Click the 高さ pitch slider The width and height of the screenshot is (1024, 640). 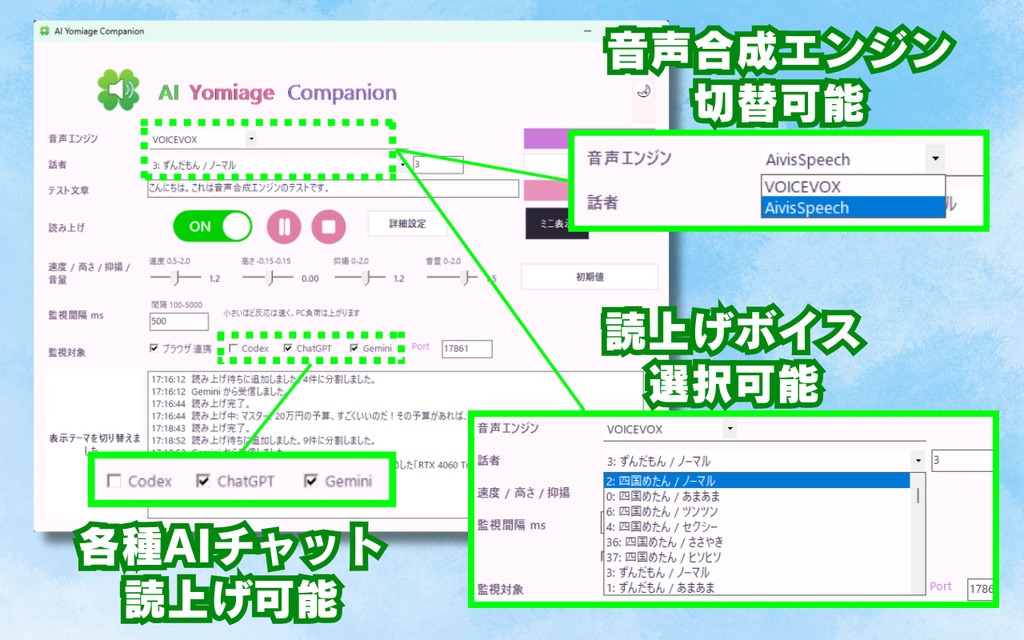pyautogui.click(x=268, y=278)
